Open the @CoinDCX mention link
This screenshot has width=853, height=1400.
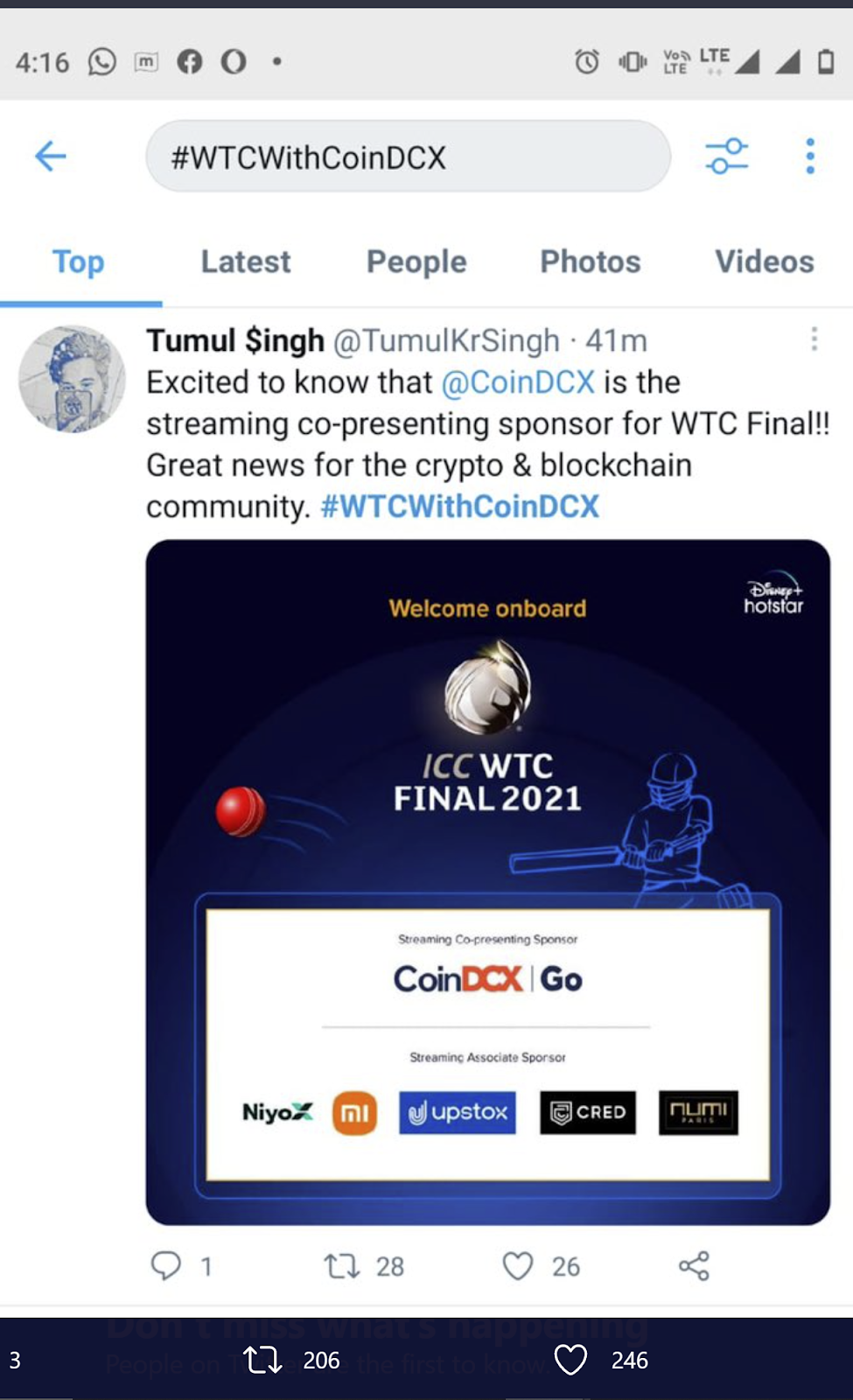click(518, 382)
